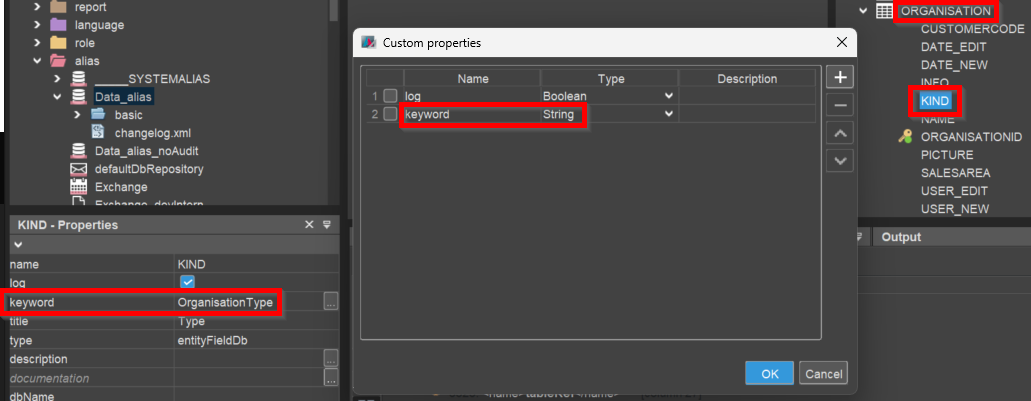This screenshot has width=1031, height=401.
Task: Select DATE_EDIT column in tree
Action: click(x=953, y=47)
